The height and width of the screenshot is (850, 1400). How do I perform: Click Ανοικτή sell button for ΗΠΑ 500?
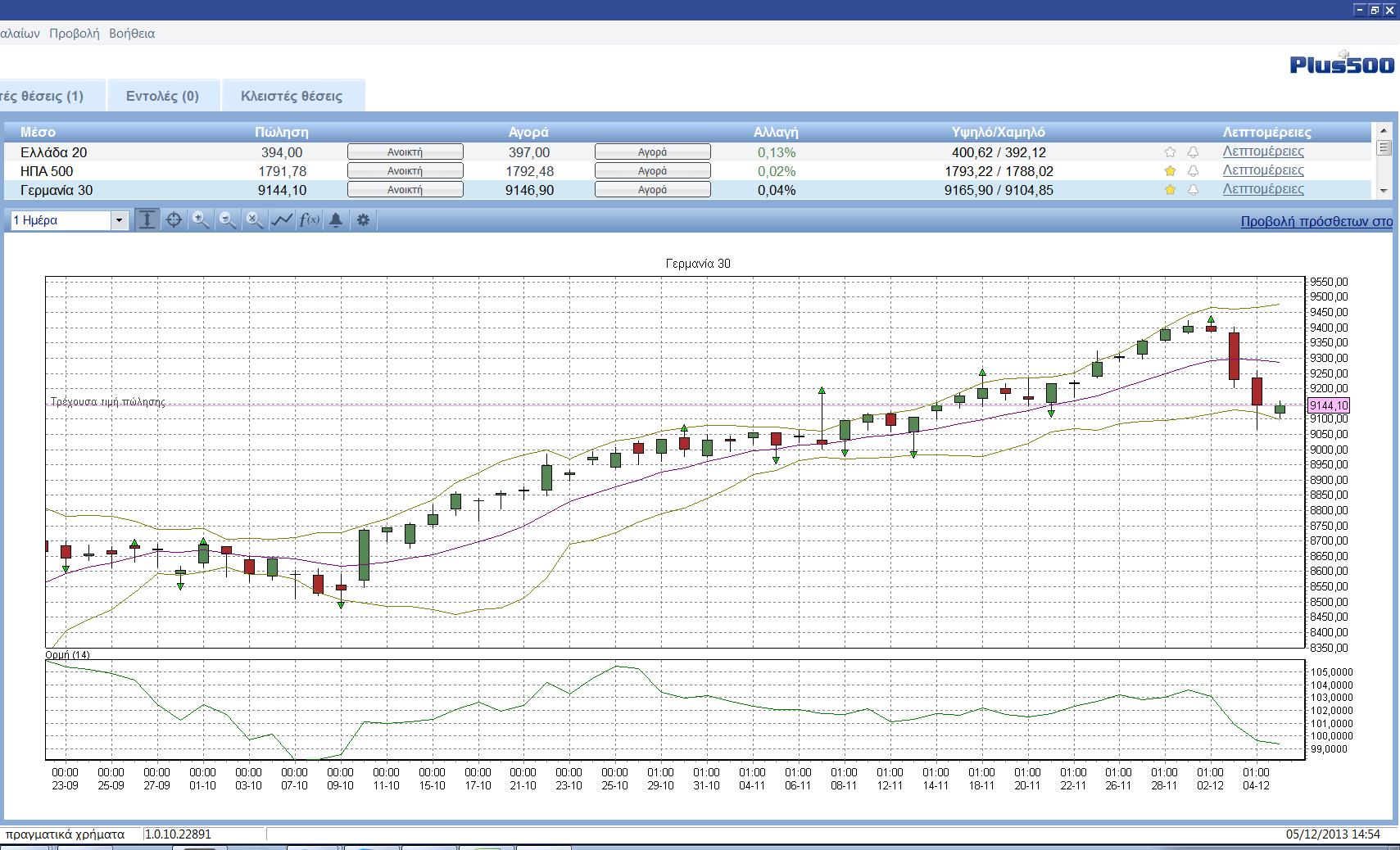point(406,171)
